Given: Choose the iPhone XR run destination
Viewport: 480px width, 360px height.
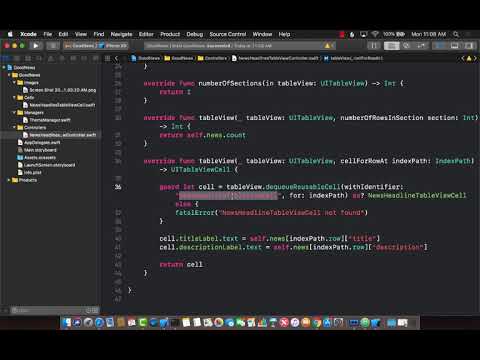Looking at the screenshot, I should [113, 46].
